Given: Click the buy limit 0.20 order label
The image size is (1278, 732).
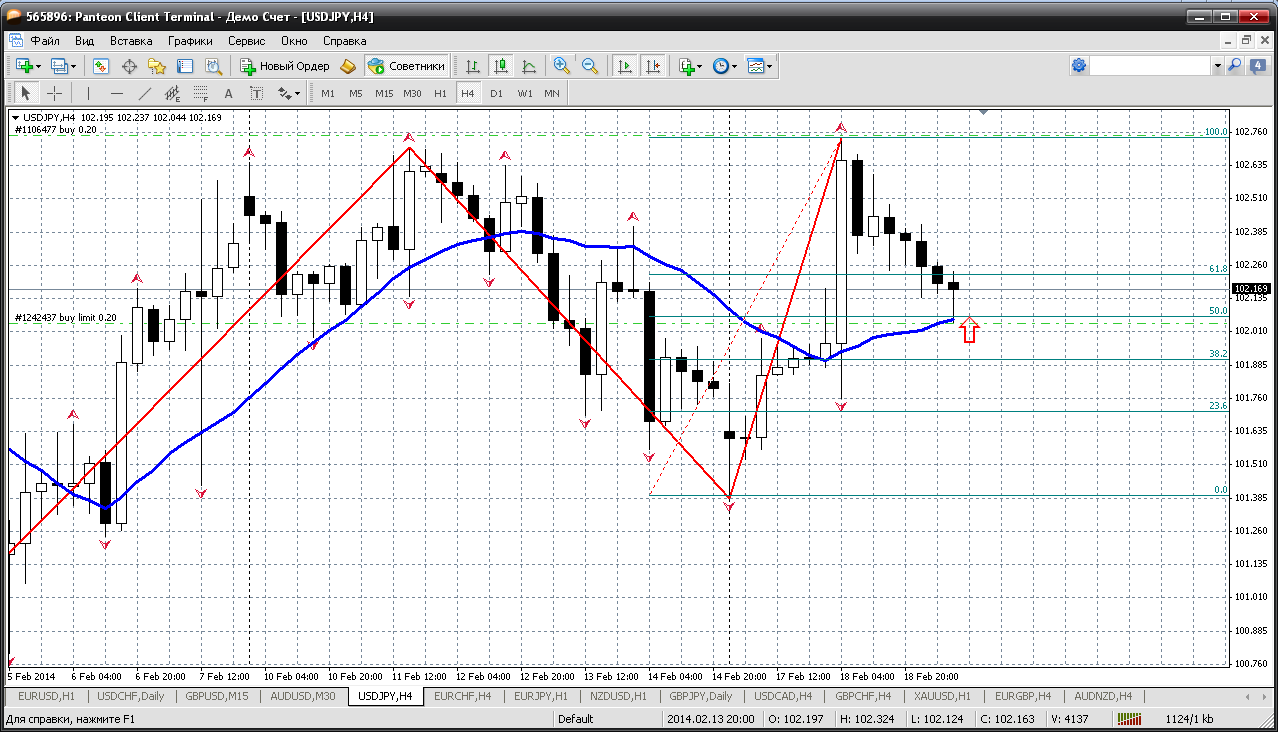Looking at the screenshot, I should [x=65, y=318].
